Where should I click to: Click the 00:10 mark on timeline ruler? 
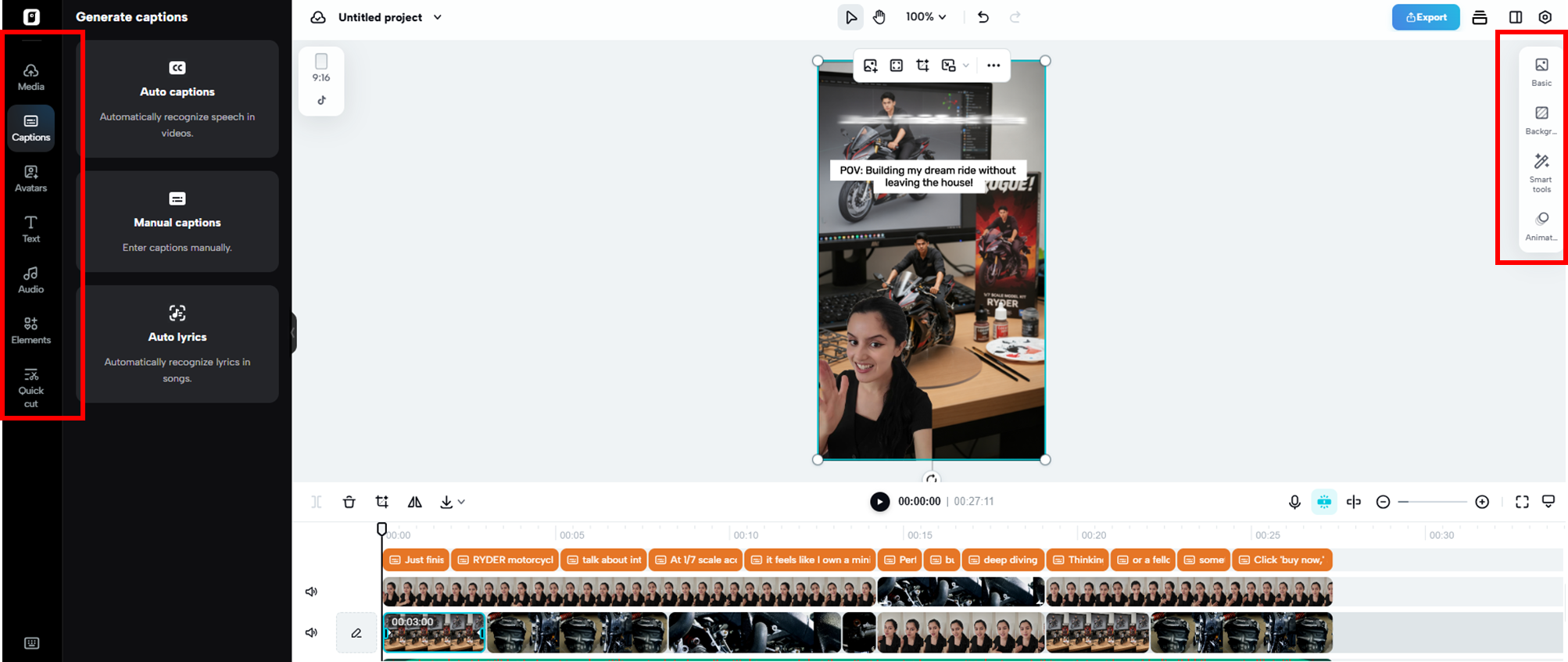(x=746, y=535)
